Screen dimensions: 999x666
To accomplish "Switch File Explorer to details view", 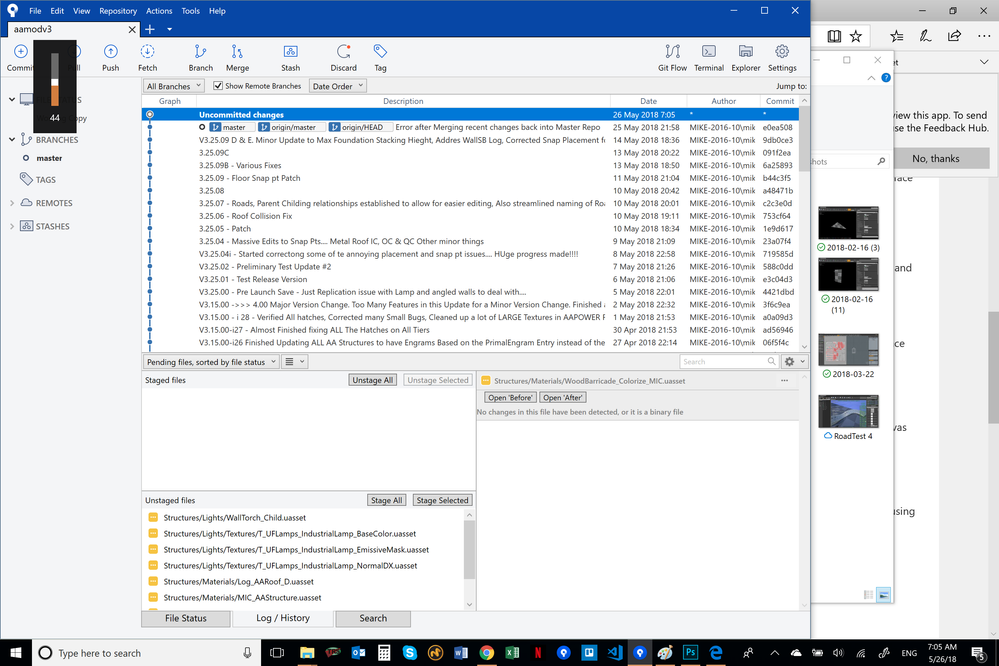I will pos(868,595).
